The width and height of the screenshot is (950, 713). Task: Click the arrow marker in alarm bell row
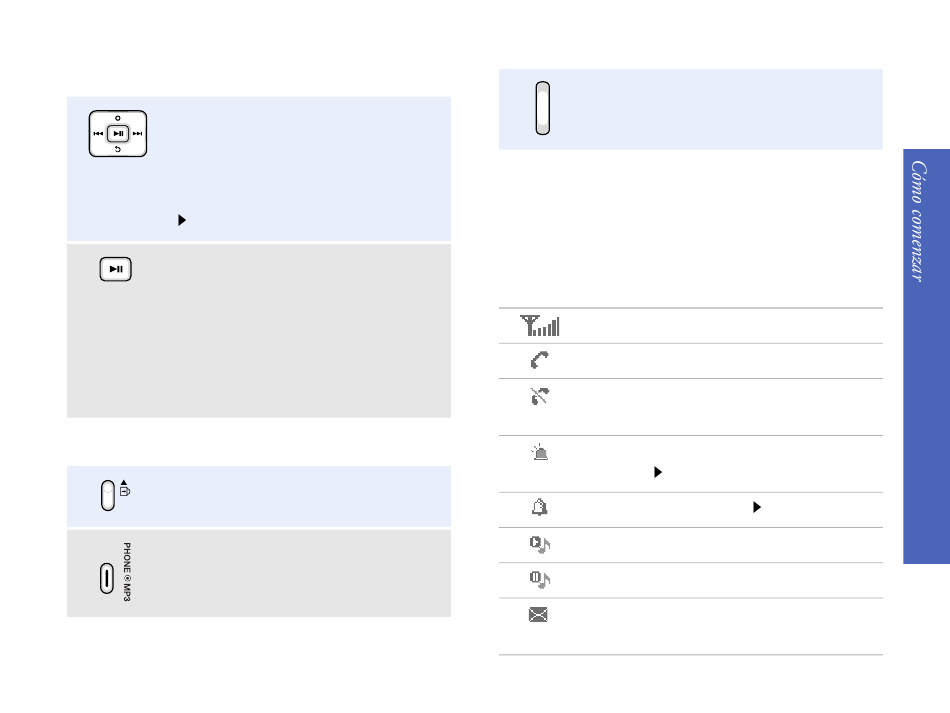coord(757,507)
